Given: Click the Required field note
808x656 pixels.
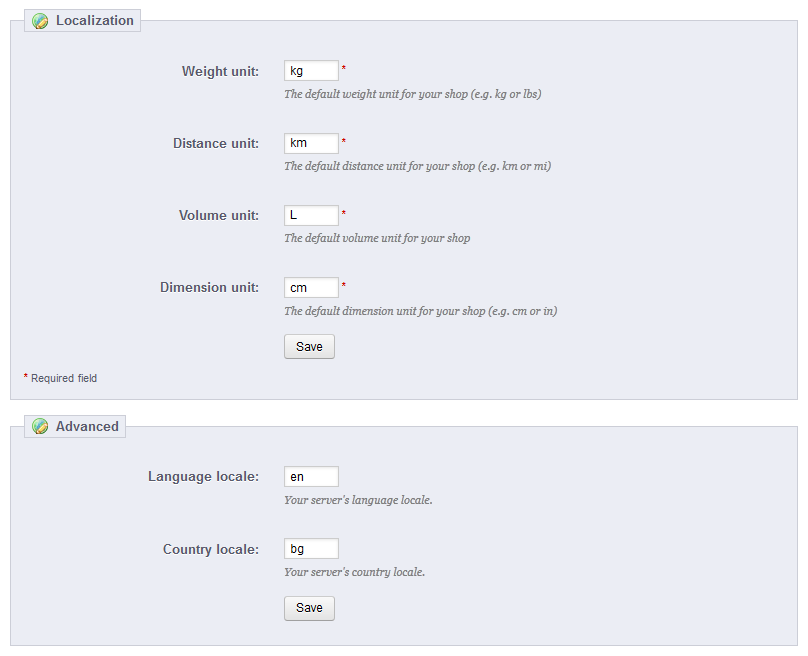Looking at the screenshot, I should [60, 378].
